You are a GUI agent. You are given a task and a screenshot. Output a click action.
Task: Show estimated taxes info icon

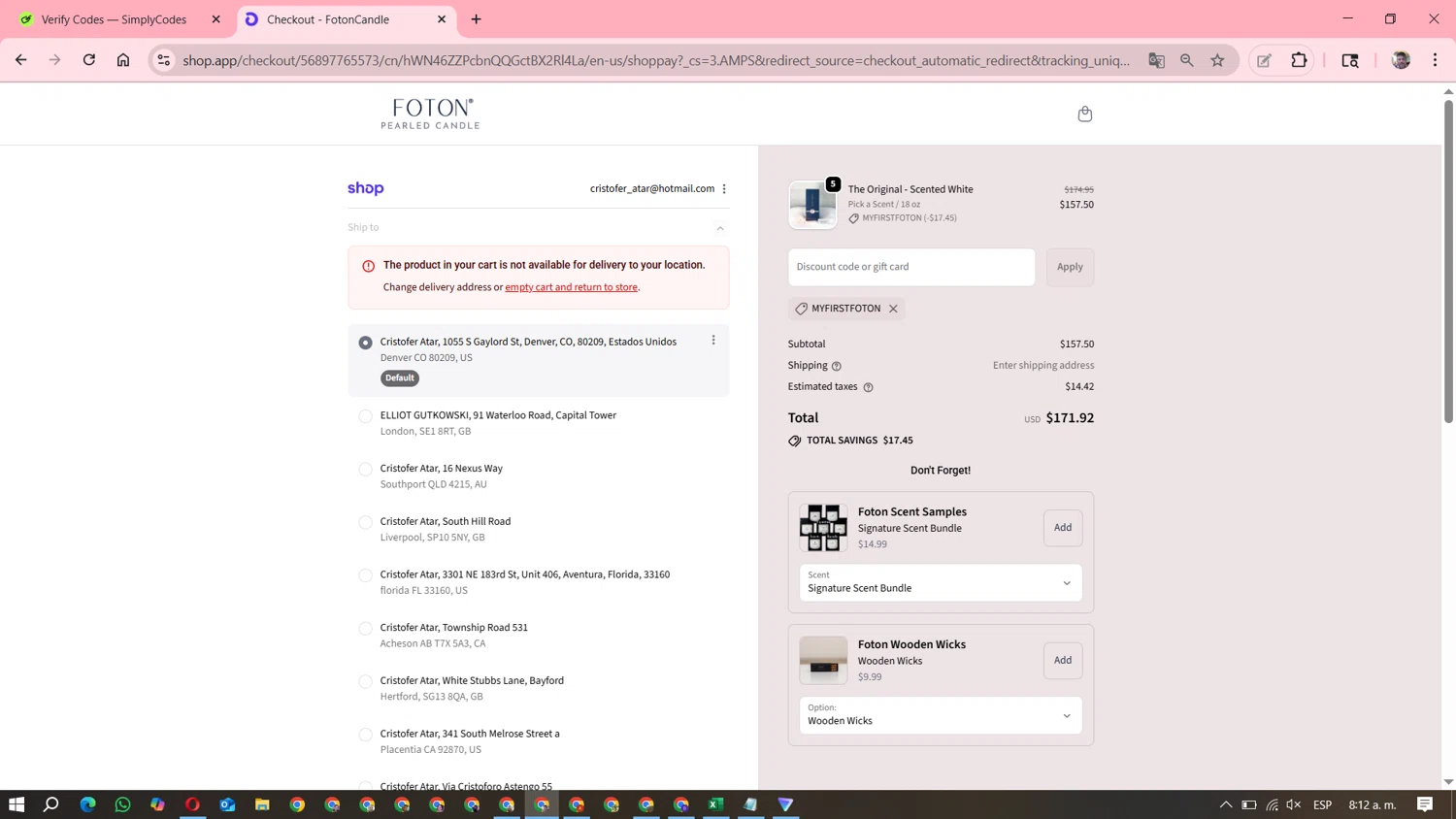point(868,387)
